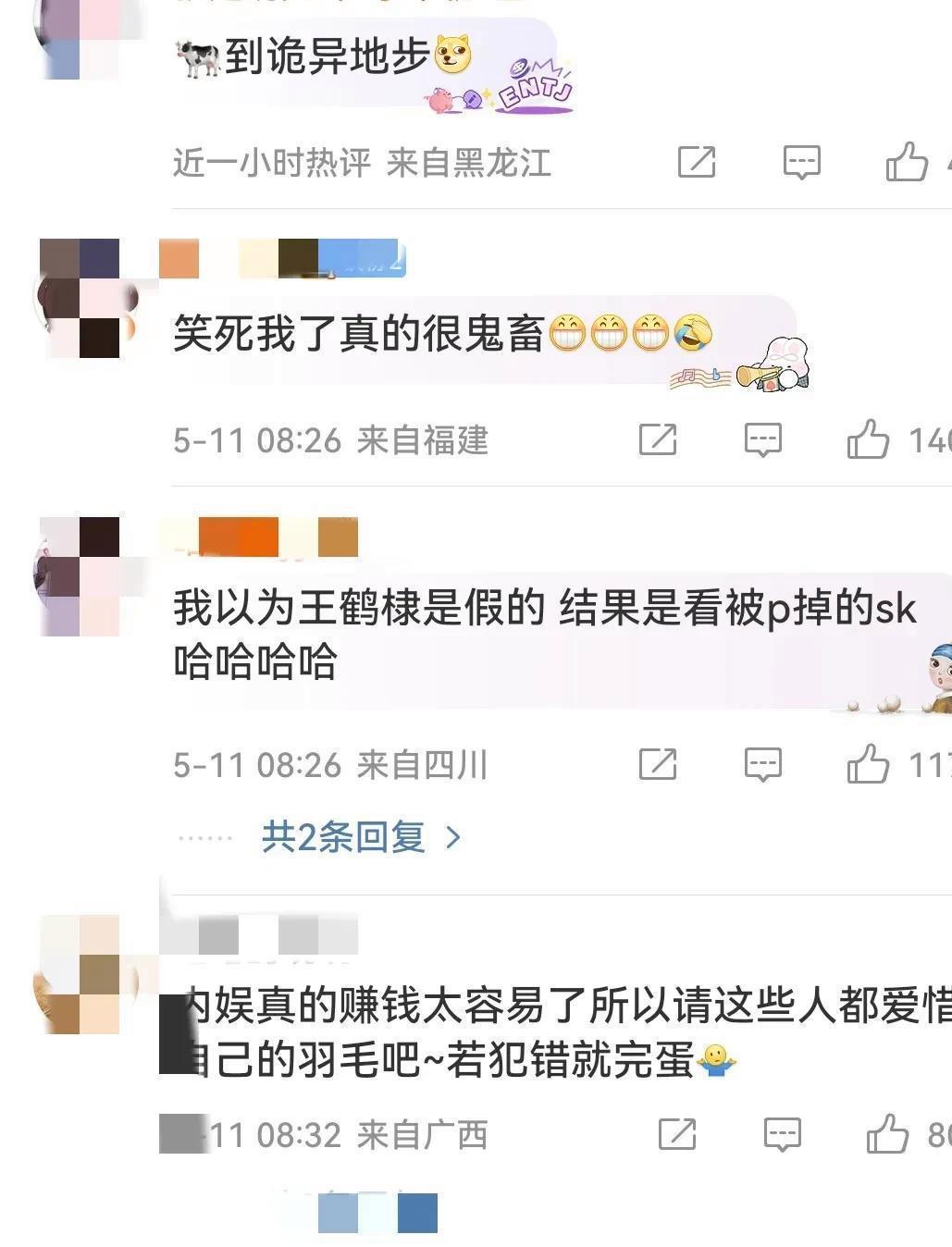Reply to the Sichuan comment

point(763,764)
